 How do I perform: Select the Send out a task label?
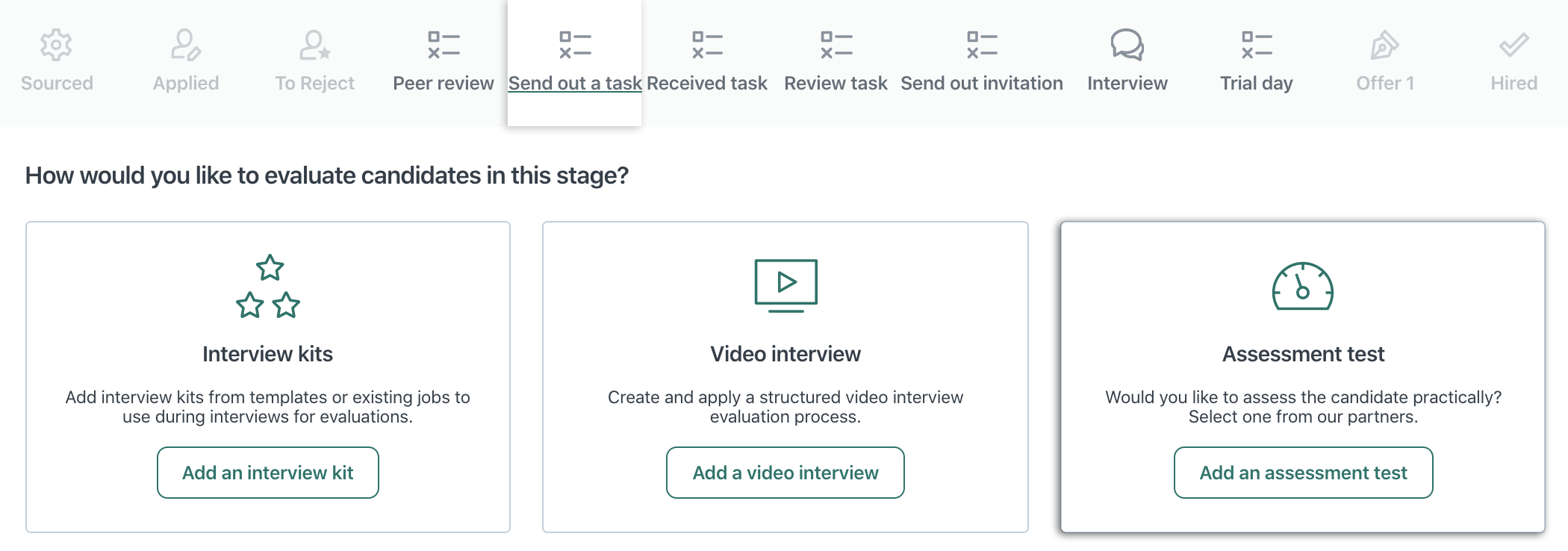[575, 83]
